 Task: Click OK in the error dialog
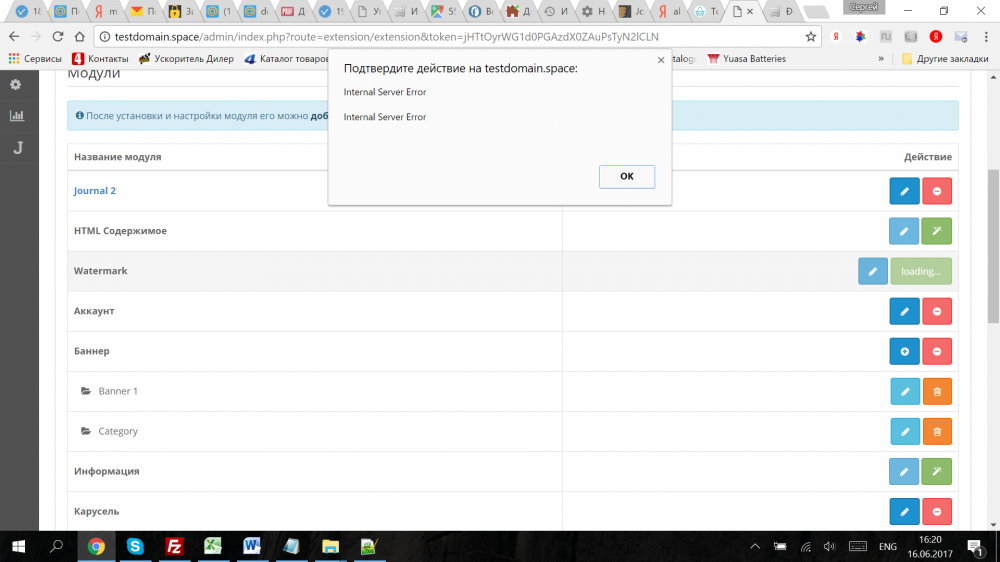626,177
